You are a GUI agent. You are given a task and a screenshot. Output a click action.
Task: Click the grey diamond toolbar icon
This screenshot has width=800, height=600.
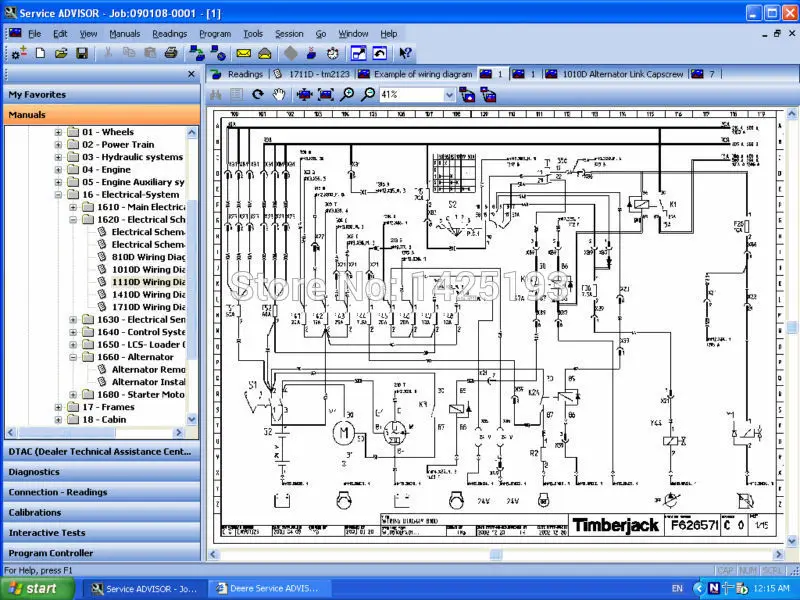pyautogui.click(x=290, y=53)
